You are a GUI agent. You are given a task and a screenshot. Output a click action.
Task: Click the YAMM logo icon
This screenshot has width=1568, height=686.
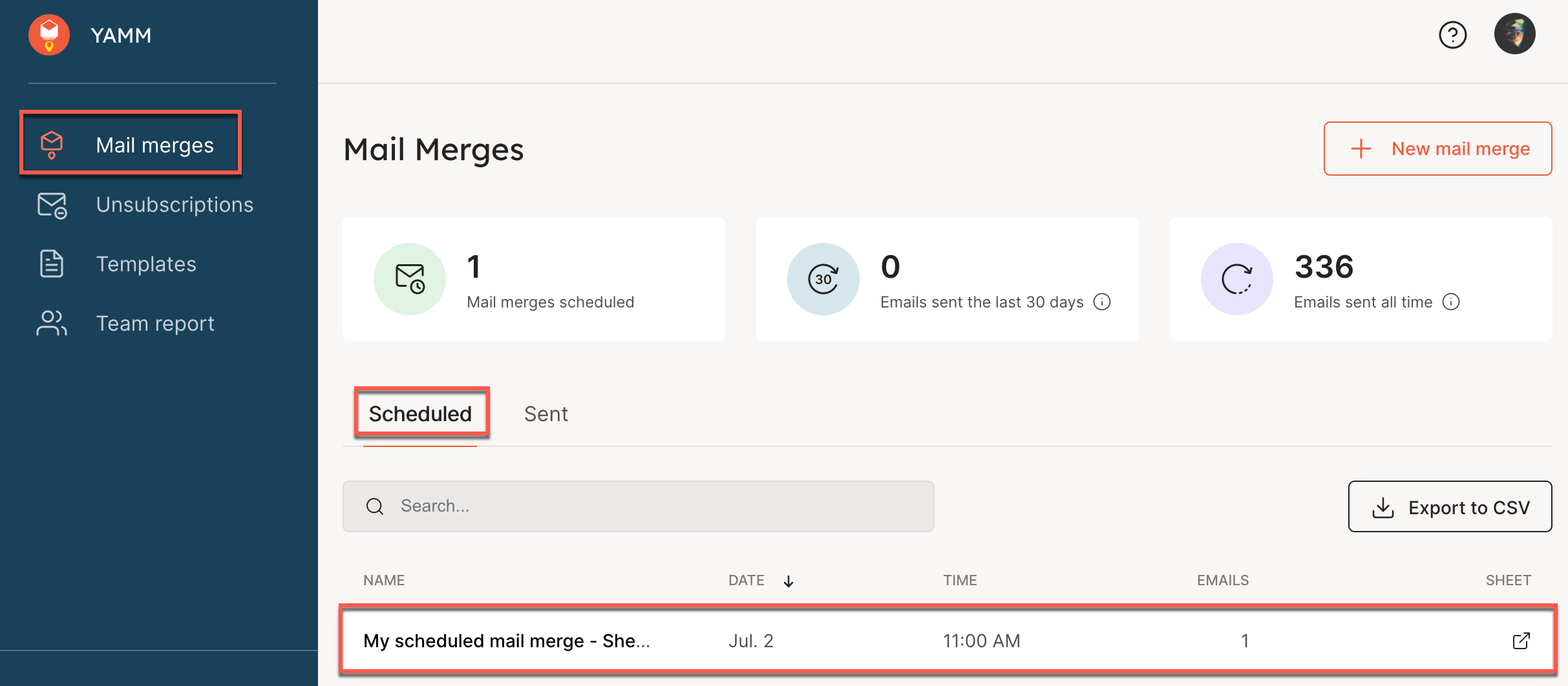49,35
